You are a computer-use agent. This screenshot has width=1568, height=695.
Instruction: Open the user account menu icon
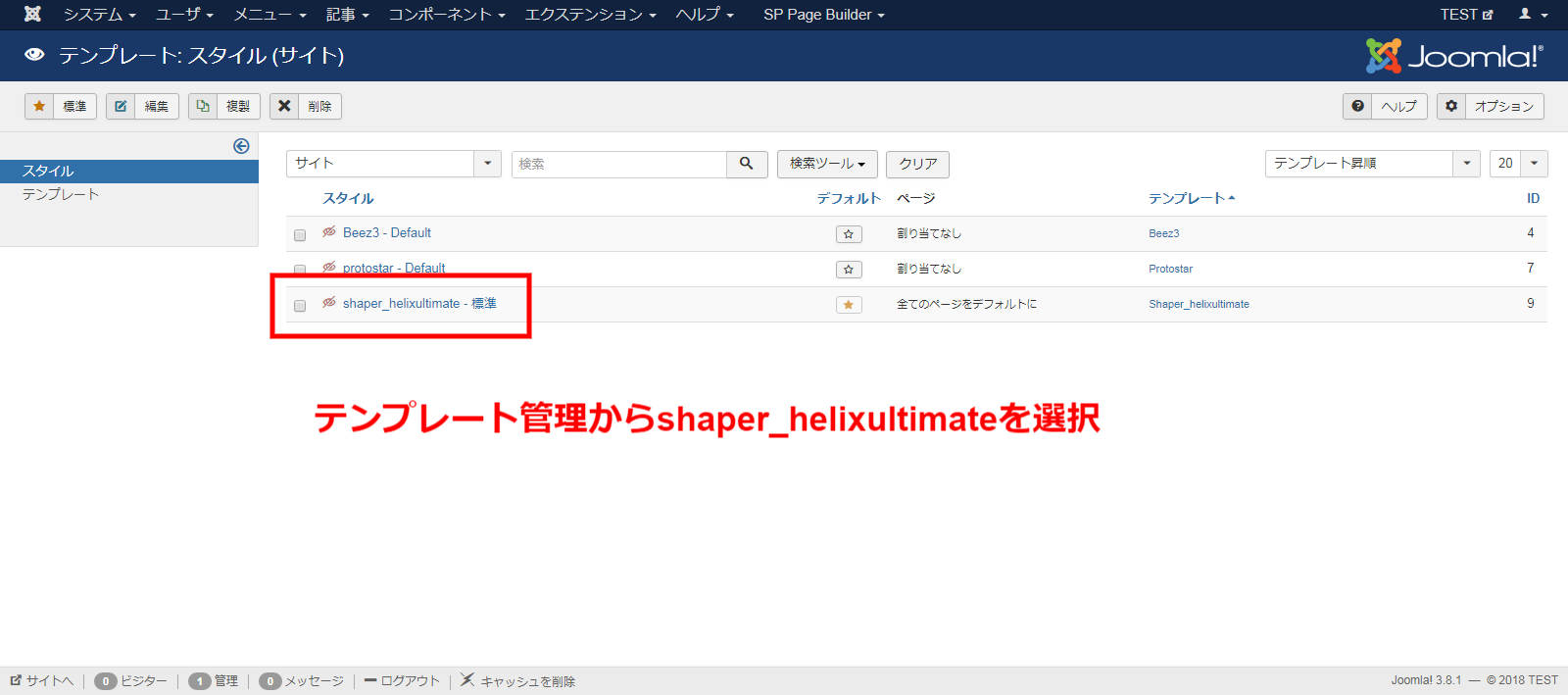point(1533,14)
